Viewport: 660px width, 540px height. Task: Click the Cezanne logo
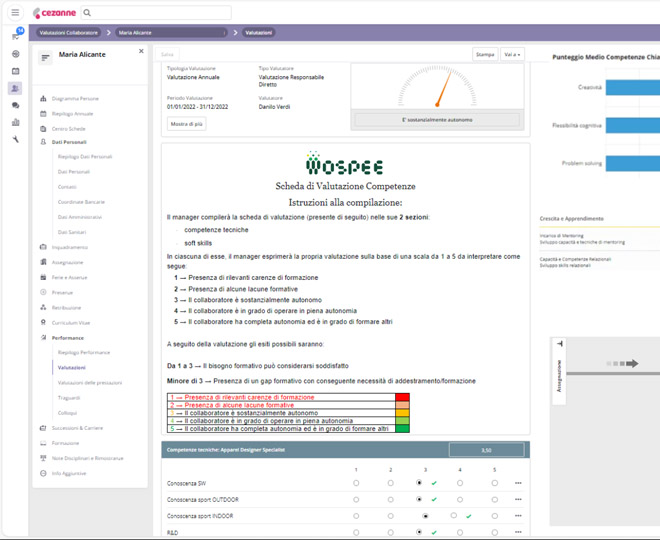(x=54, y=13)
